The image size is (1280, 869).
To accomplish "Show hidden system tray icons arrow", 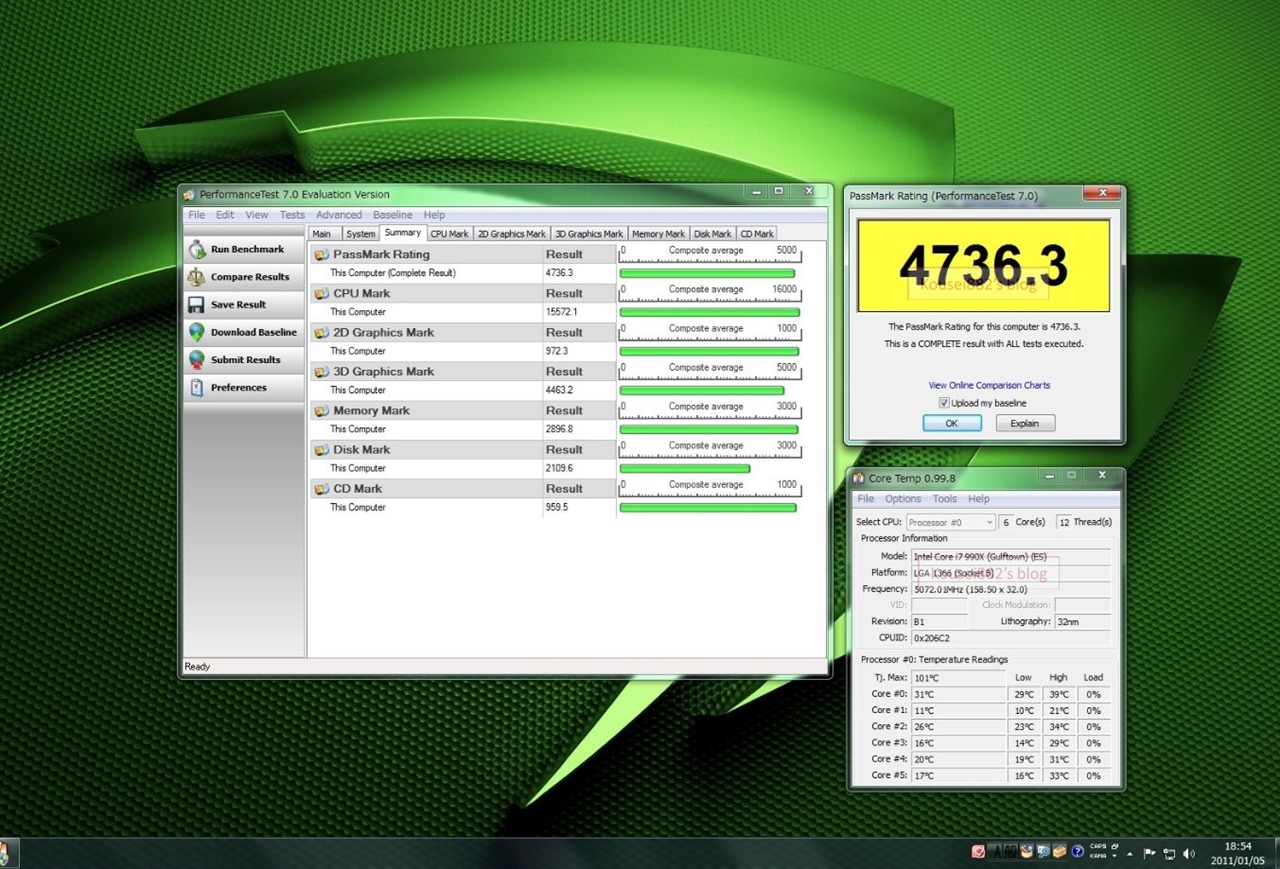I will point(1130,854).
